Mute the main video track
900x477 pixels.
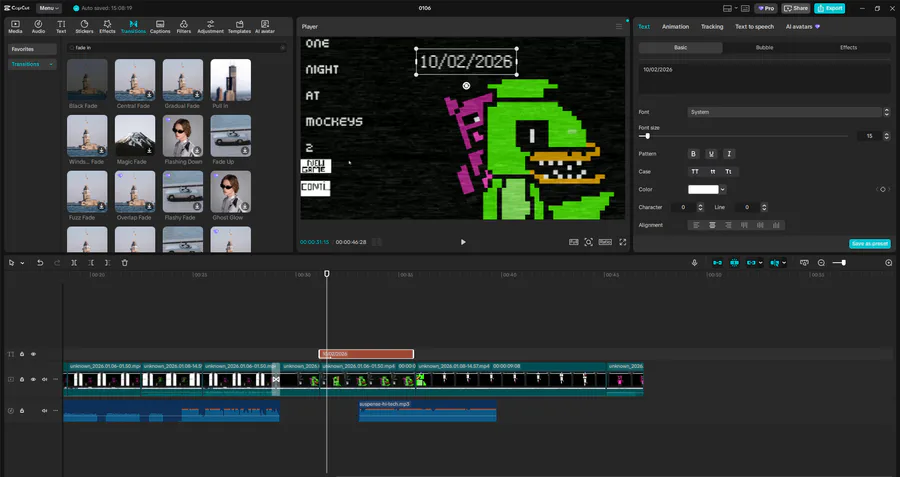pyautogui.click(x=44, y=379)
